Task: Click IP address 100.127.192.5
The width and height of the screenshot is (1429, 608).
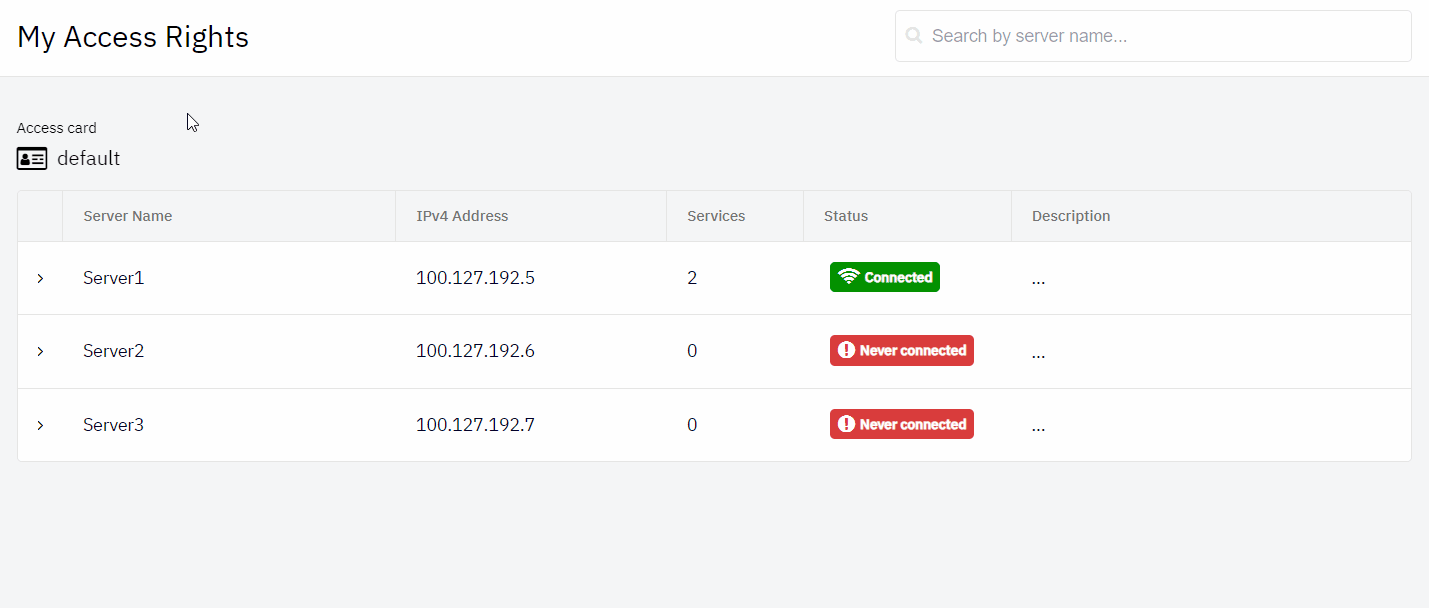Action: pos(476,278)
